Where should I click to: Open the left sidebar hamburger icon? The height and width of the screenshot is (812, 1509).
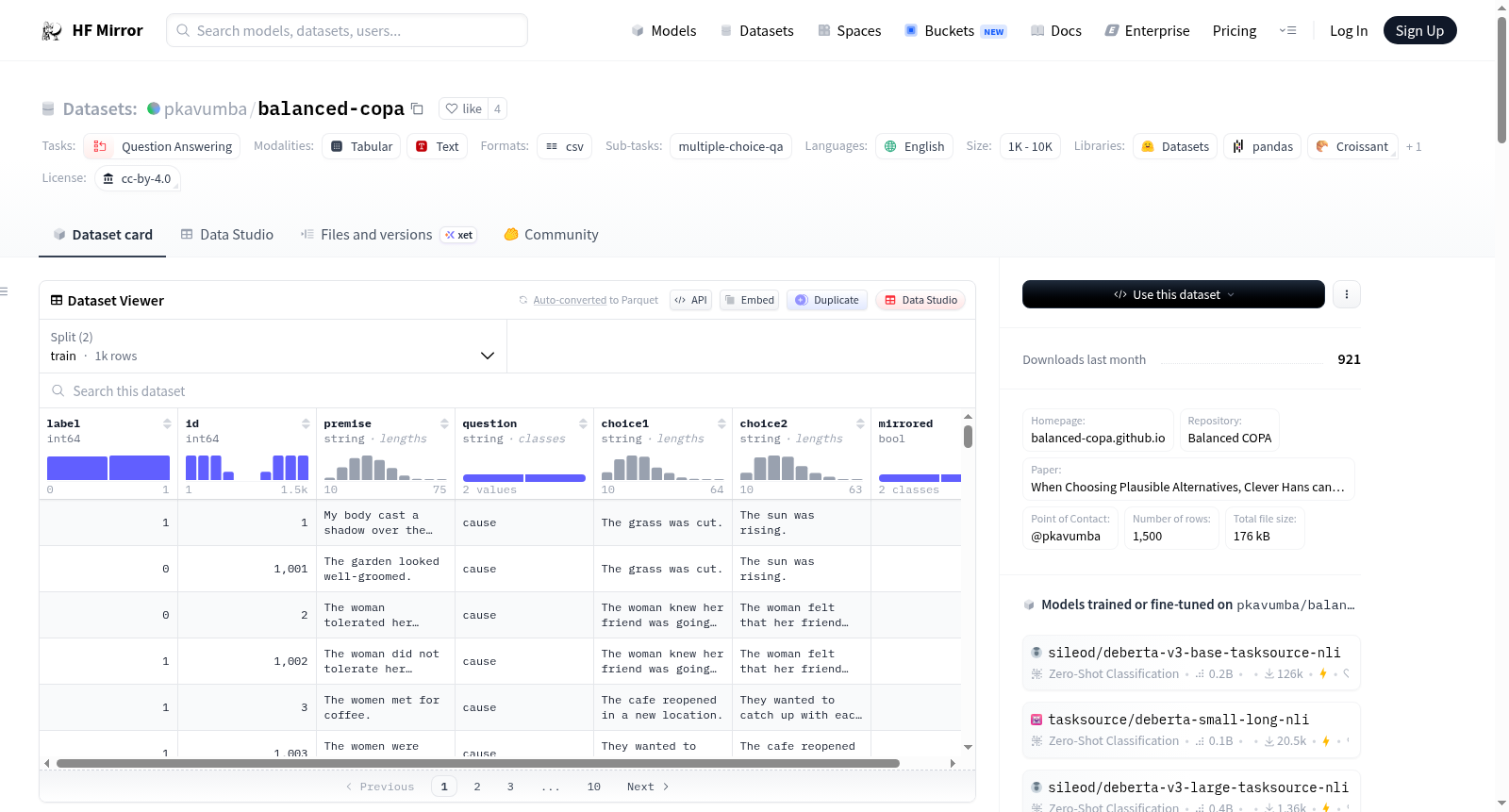click(x=4, y=291)
